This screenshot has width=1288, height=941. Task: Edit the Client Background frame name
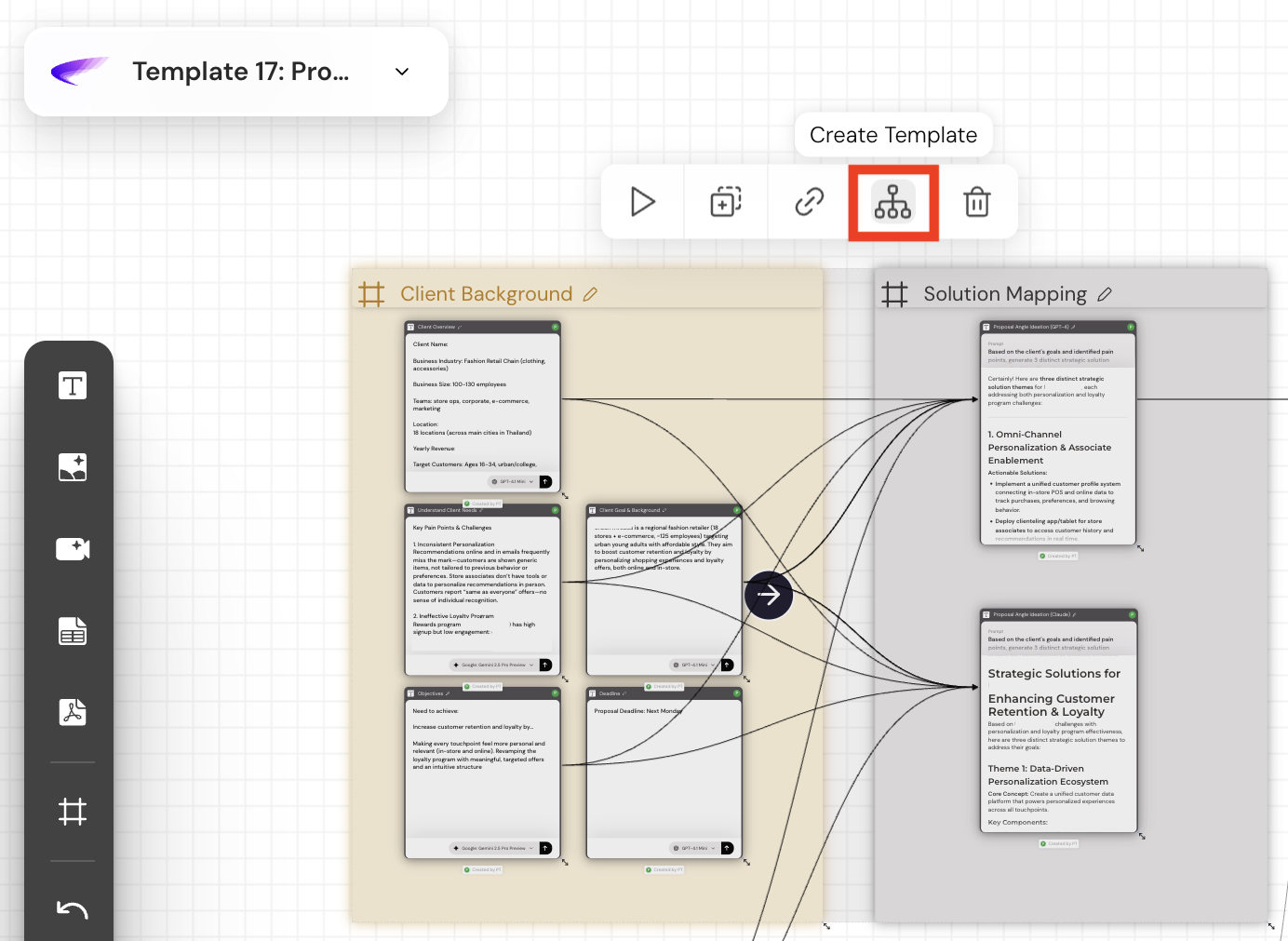pyautogui.click(x=590, y=294)
